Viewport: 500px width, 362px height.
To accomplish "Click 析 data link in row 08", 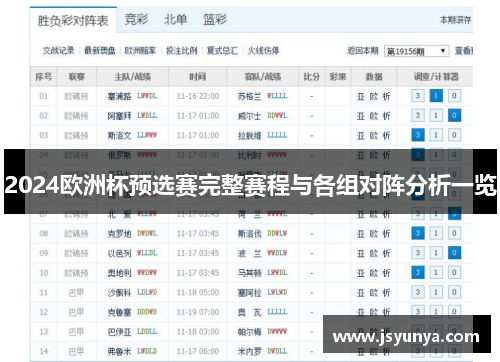I will (386, 234).
